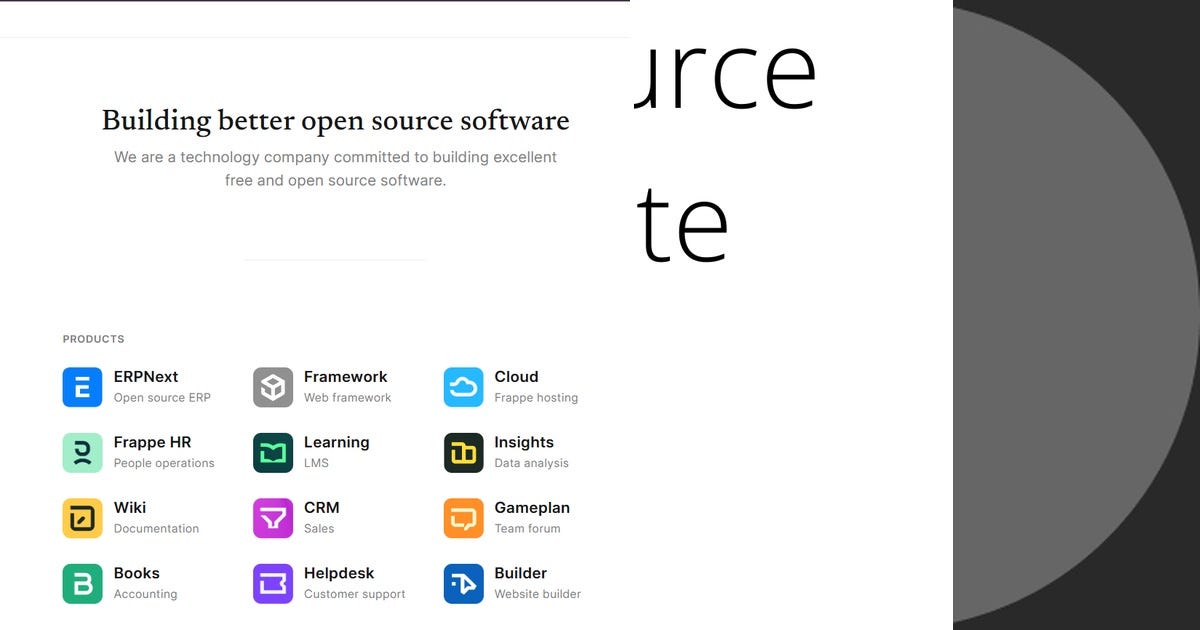Click the purple CRM funnel icon

point(272,517)
